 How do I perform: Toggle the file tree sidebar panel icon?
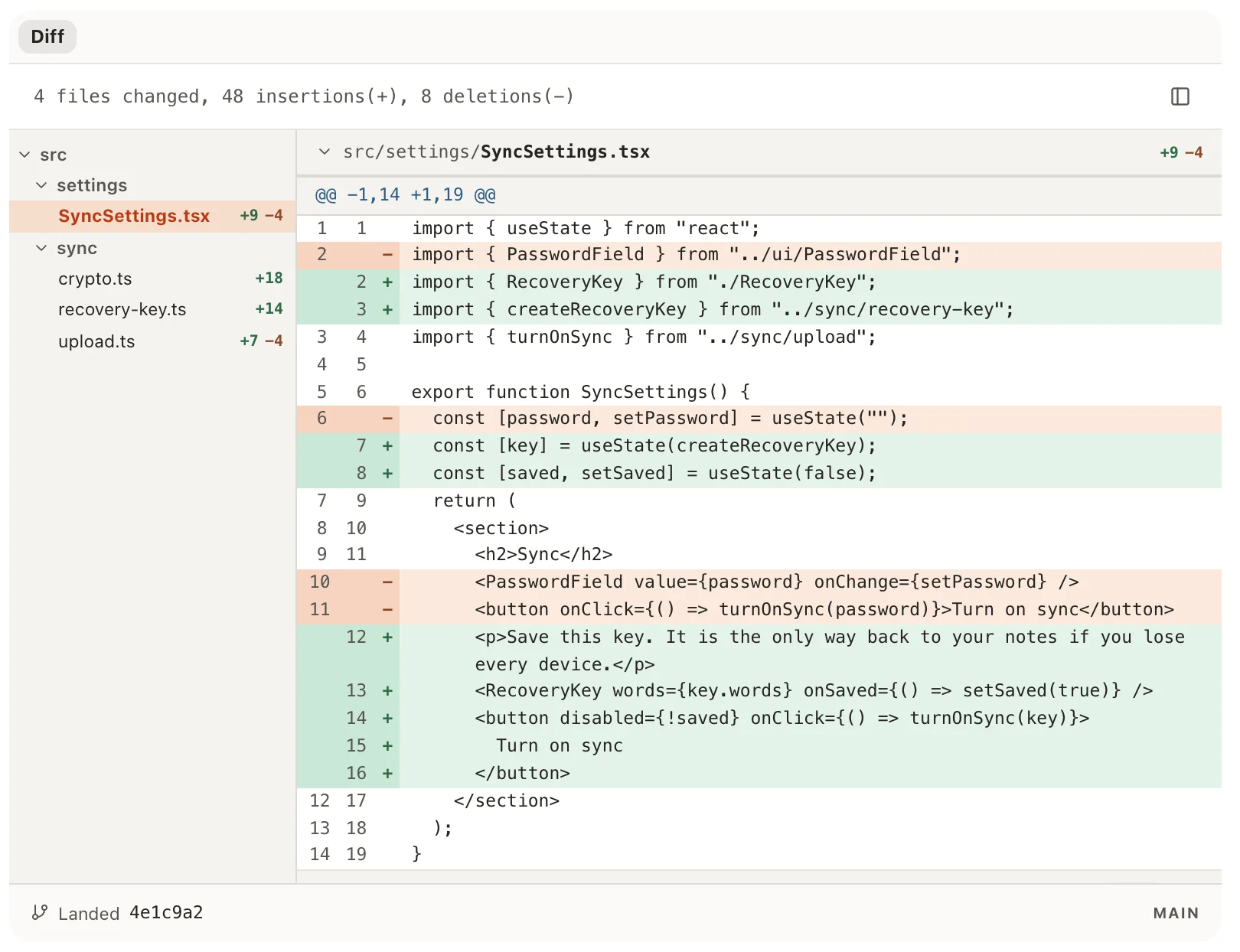(x=1180, y=96)
